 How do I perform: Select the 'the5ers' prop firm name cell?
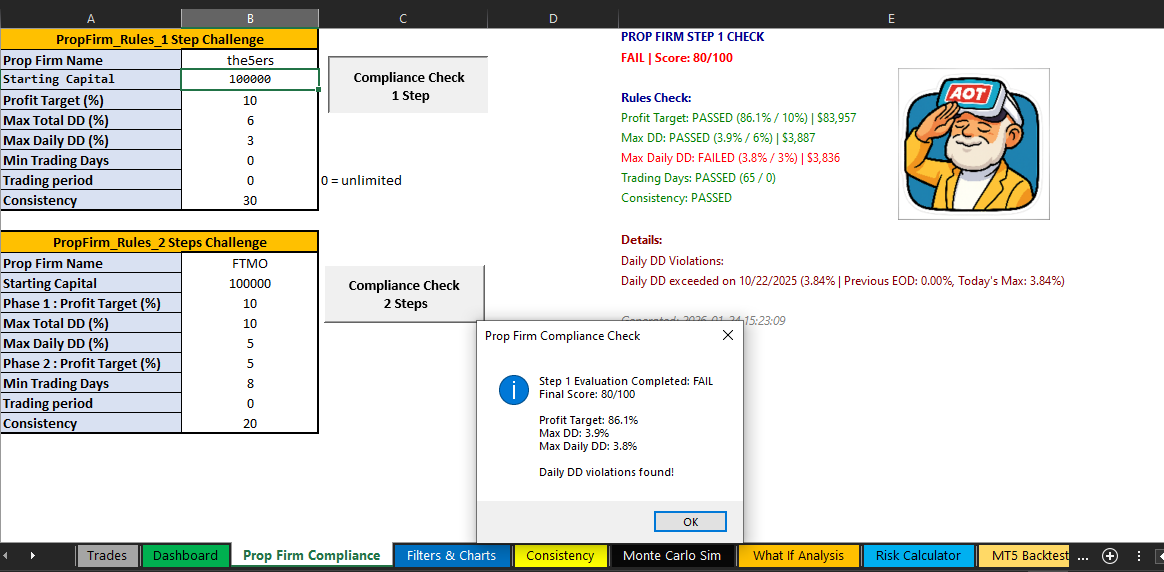(x=250, y=60)
